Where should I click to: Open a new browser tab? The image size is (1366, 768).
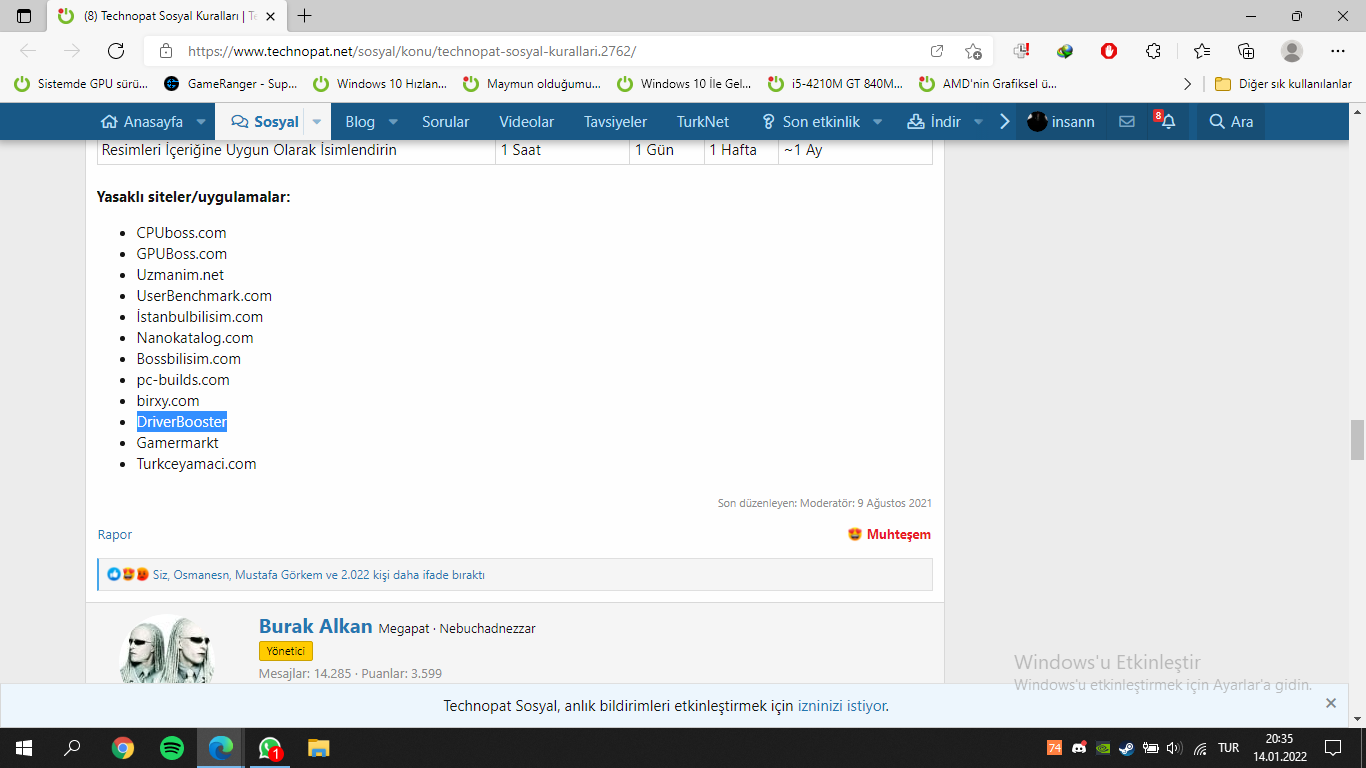click(x=305, y=16)
